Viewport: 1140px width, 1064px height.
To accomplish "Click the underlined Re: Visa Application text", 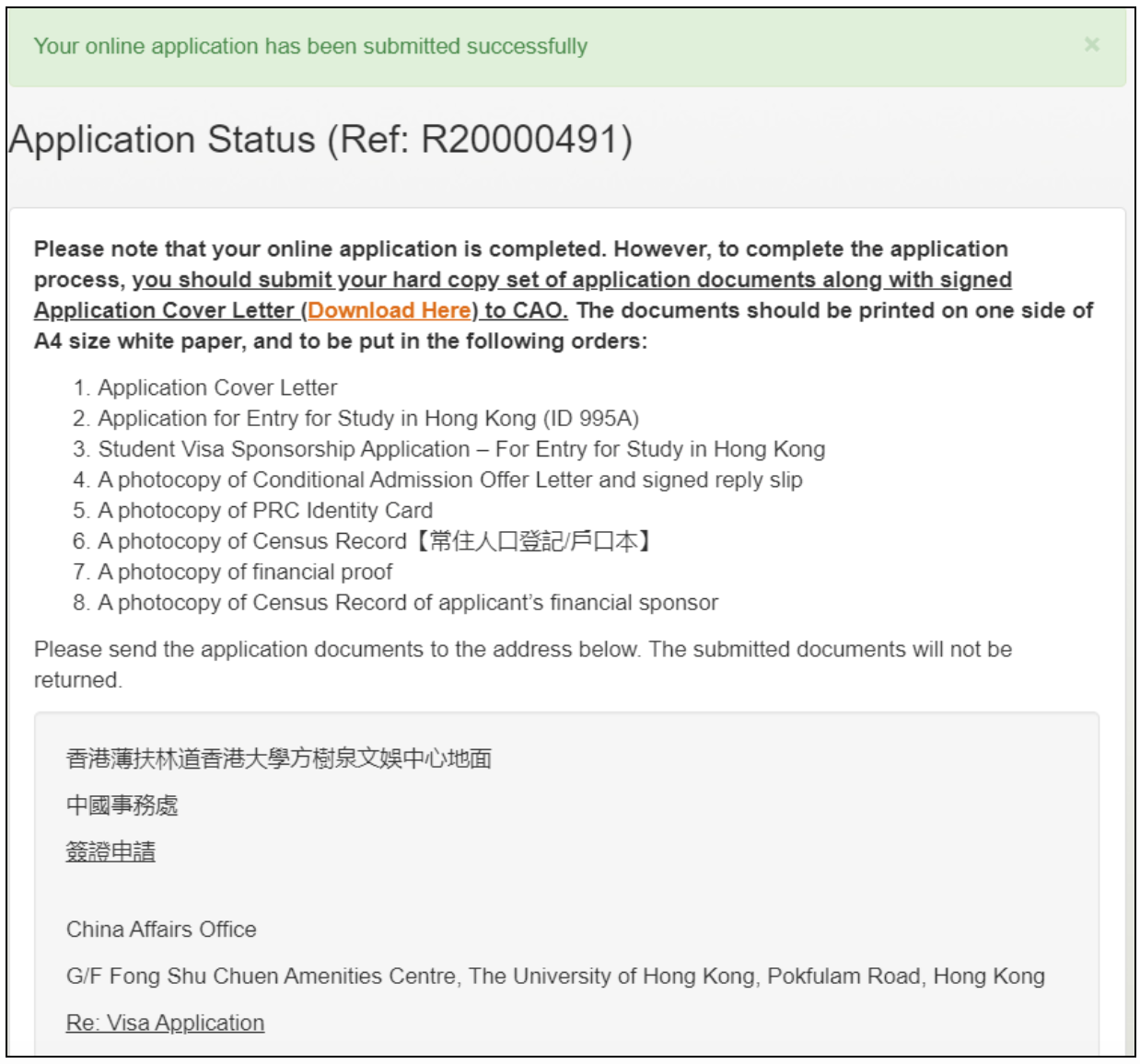I will (x=165, y=1023).
